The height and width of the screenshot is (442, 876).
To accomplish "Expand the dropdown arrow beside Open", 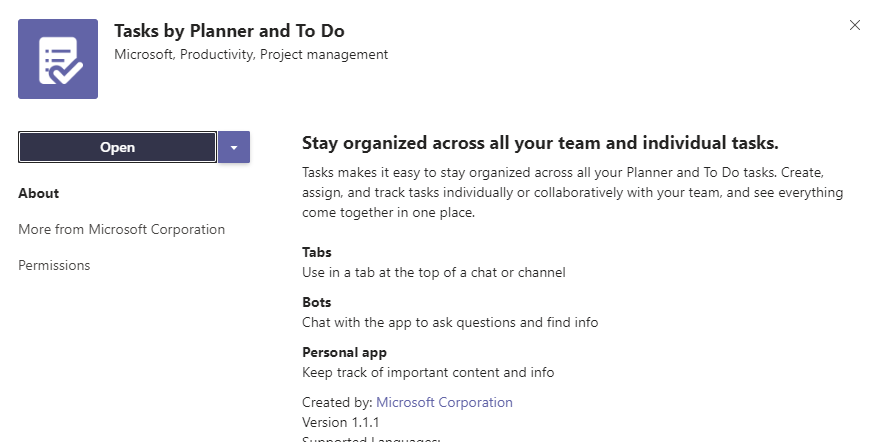I will coord(234,147).
